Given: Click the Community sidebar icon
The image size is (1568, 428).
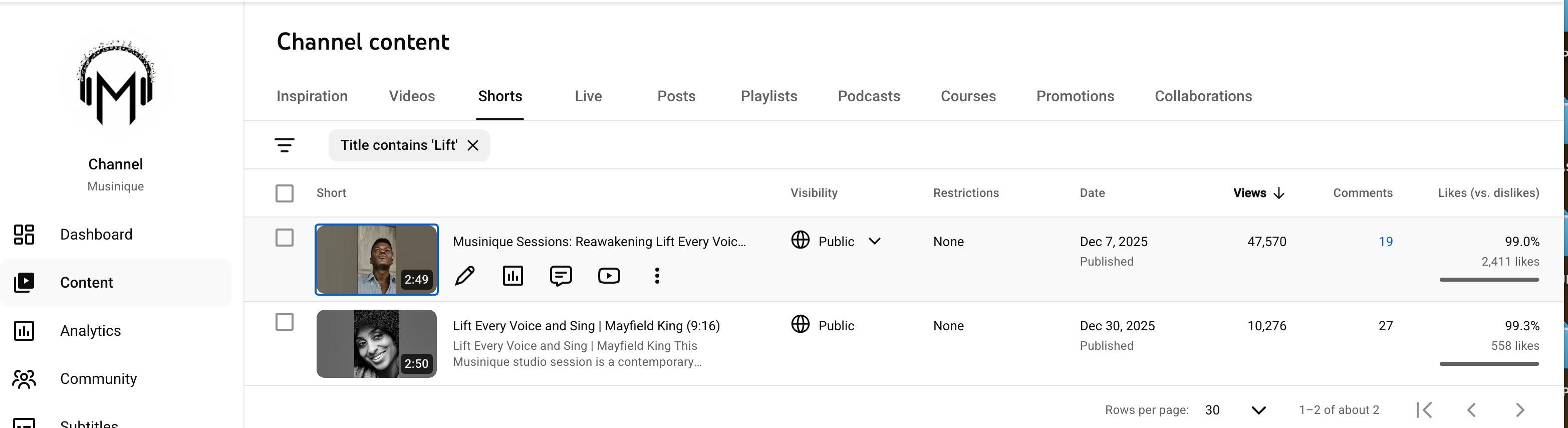Looking at the screenshot, I should pyautogui.click(x=24, y=379).
